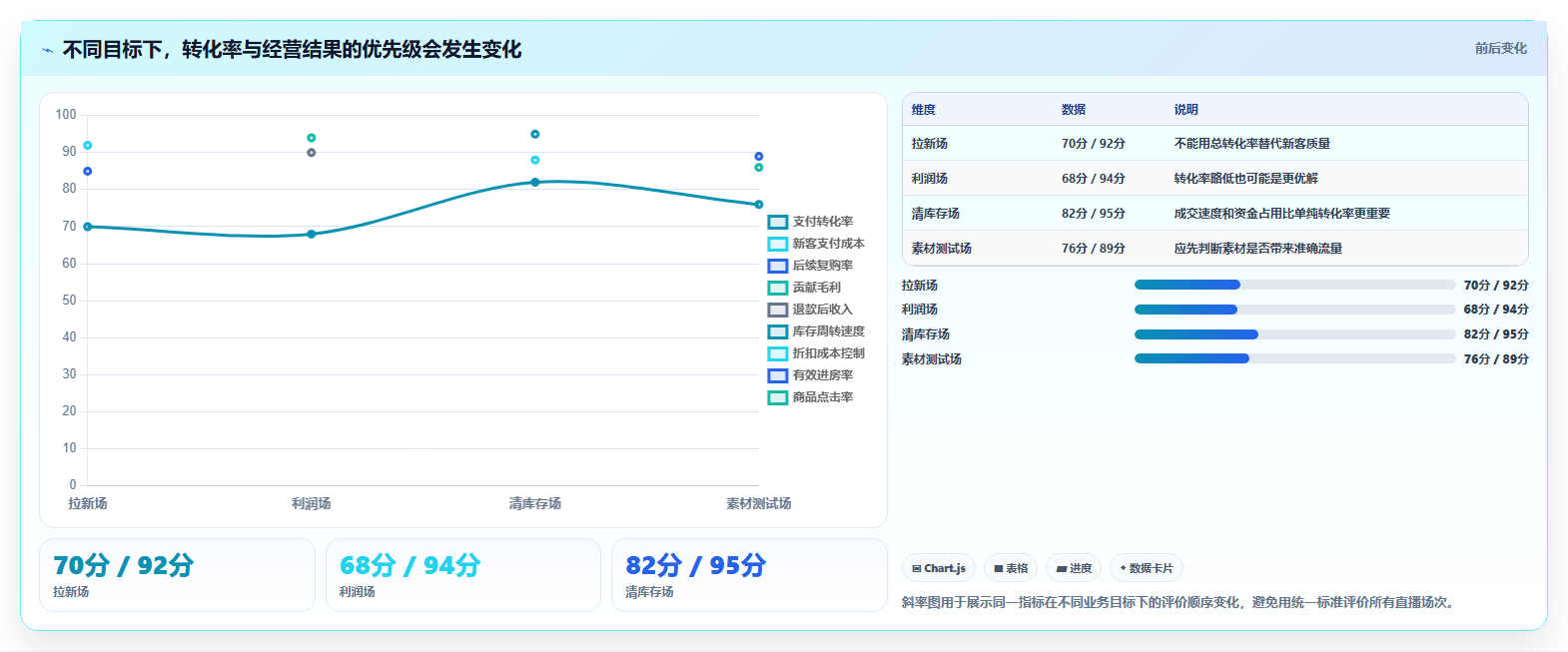Viewport: 1568px width, 652px height.
Task: Click the line point at 拉新场 value 70
Action: [88, 227]
